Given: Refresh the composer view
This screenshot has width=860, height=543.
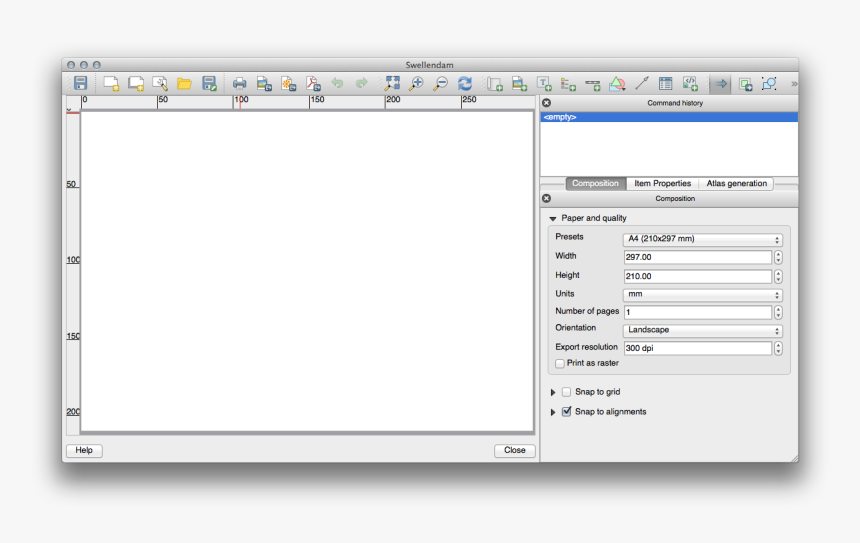Looking at the screenshot, I should 465,83.
